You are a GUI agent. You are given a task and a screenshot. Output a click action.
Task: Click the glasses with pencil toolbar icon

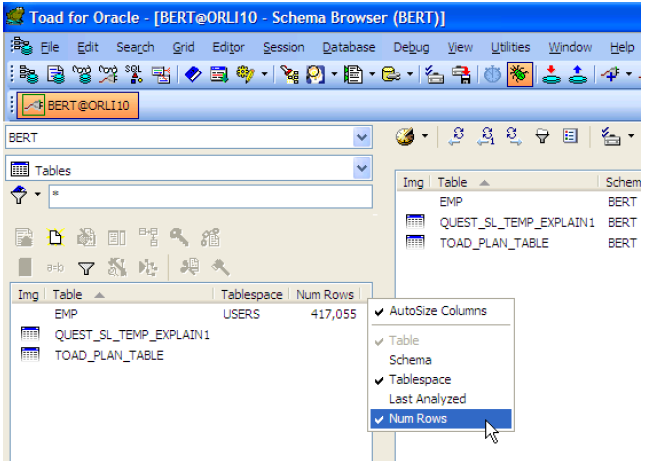point(108,74)
